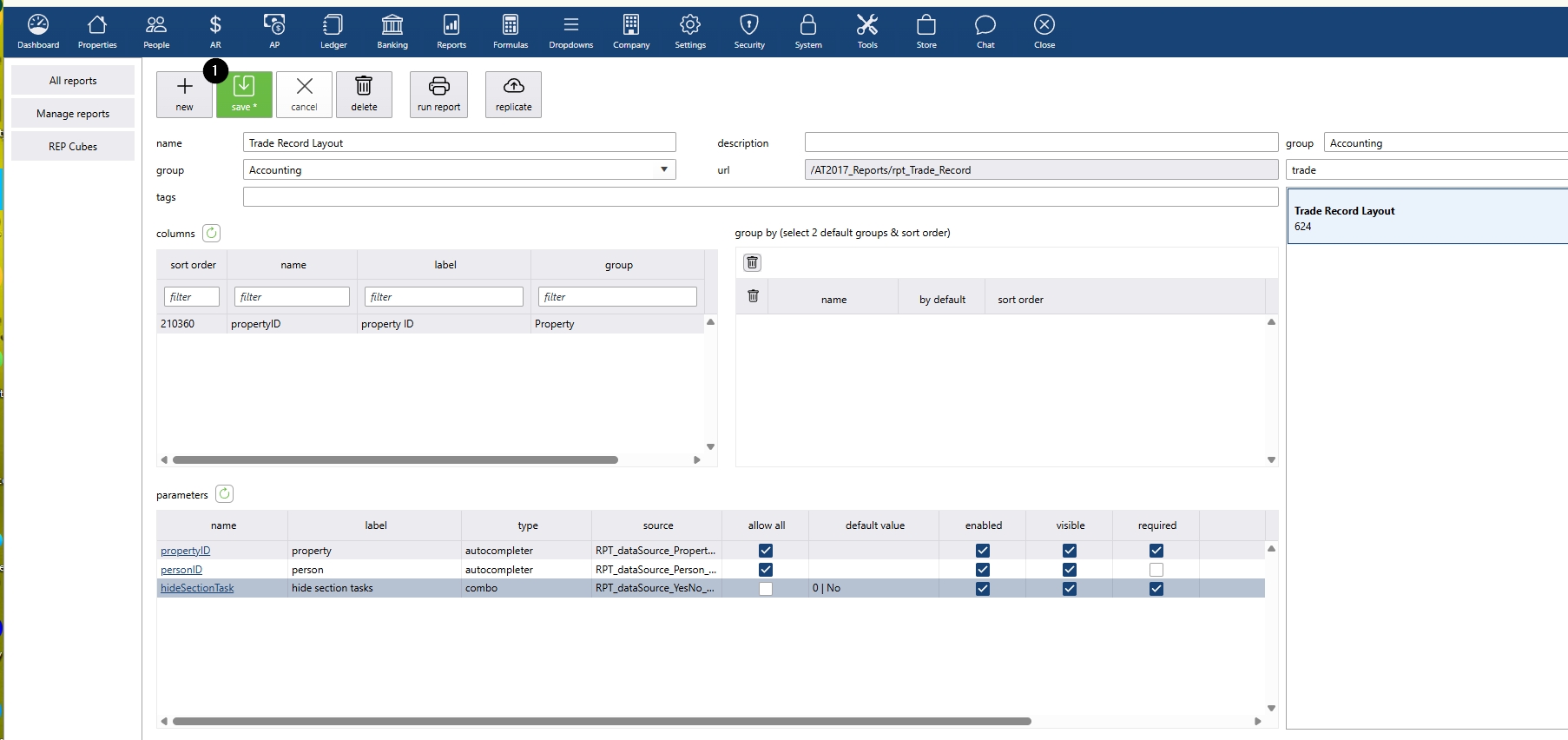1568x740 pixels.
Task: Open the System module
Action: tap(808, 32)
